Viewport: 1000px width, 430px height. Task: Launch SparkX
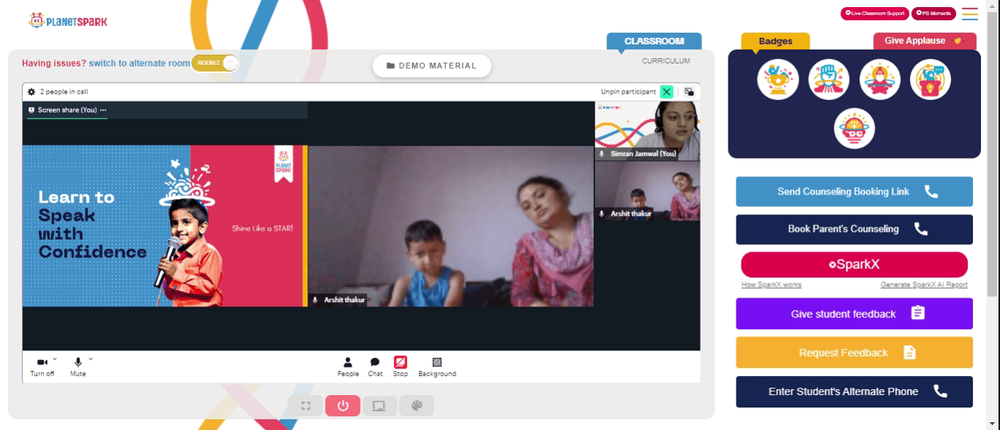tap(855, 264)
